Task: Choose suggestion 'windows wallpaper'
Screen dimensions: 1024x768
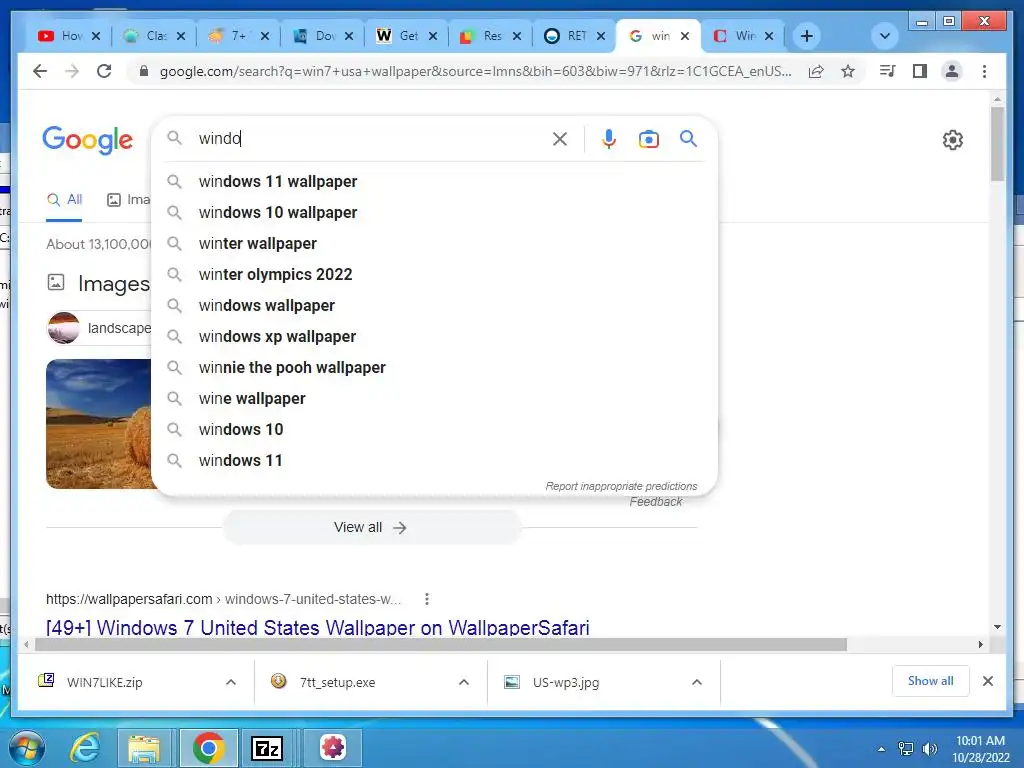Action: 434,306
